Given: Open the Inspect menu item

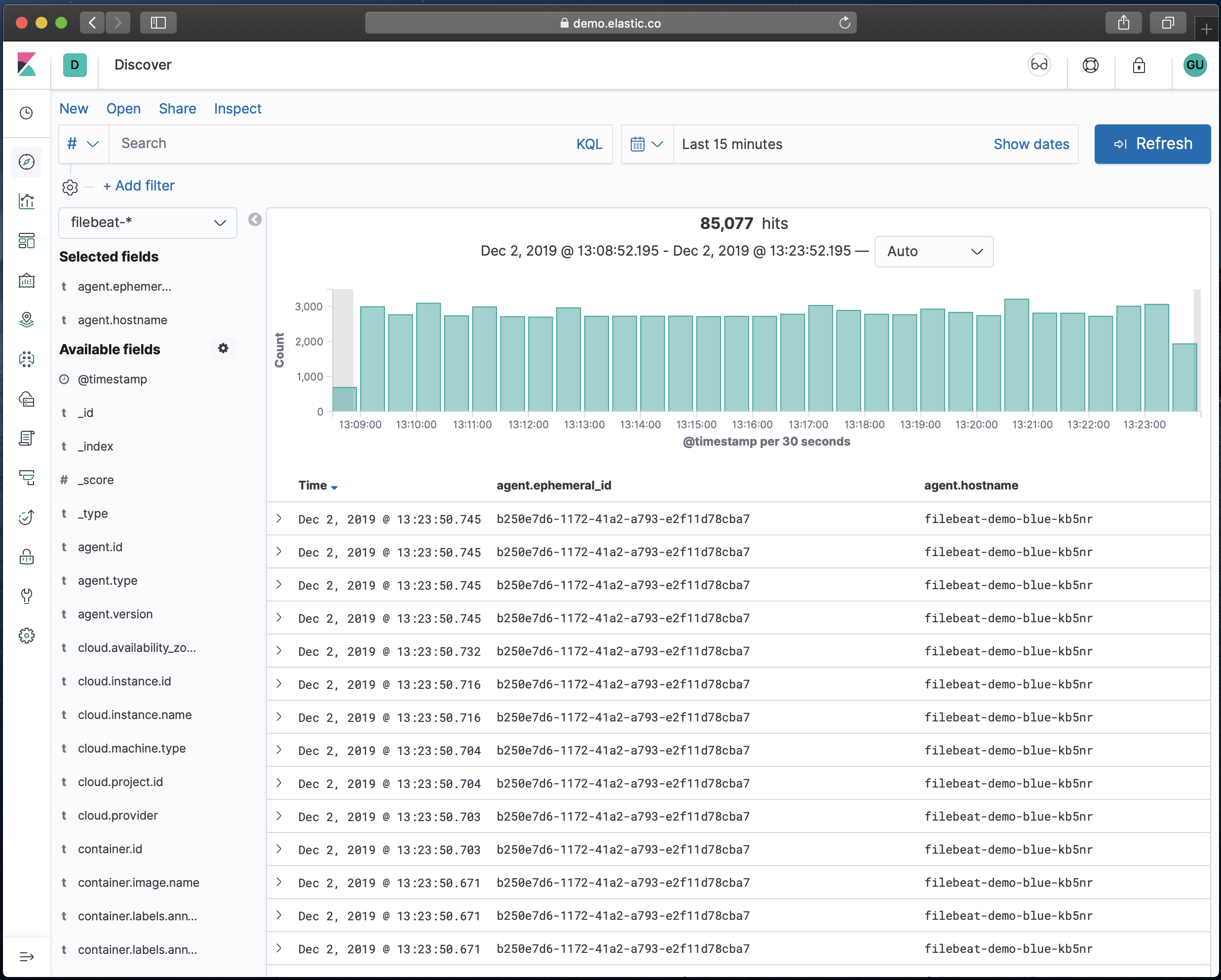Looking at the screenshot, I should click(237, 109).
